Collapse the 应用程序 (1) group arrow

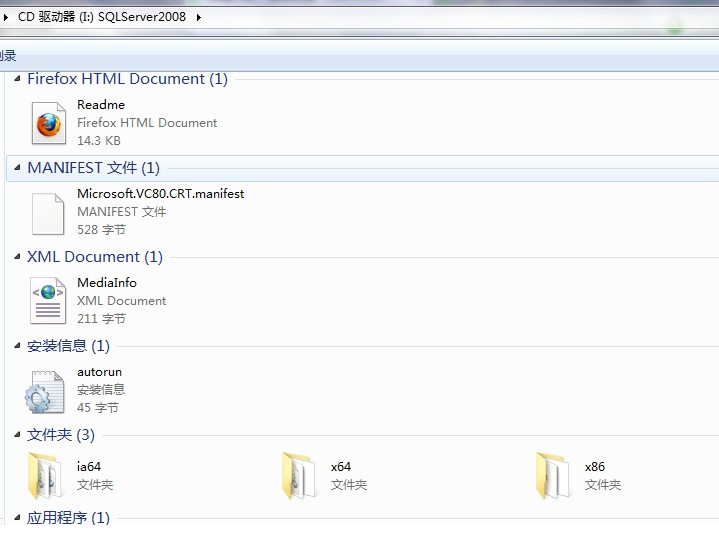[17, 518]
